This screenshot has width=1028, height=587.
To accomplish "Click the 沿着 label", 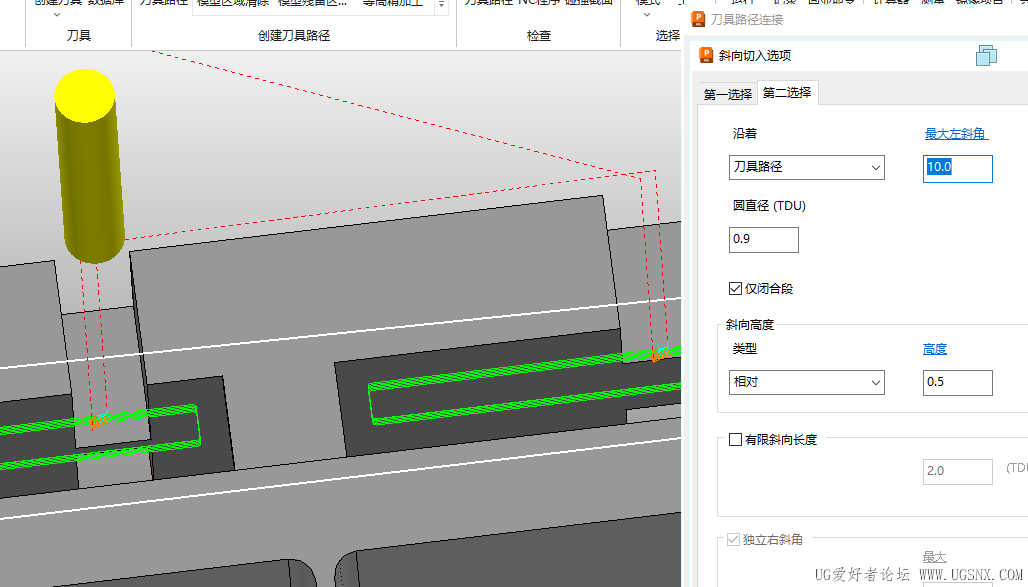I will pyautogui.click(x=745, y=134).
